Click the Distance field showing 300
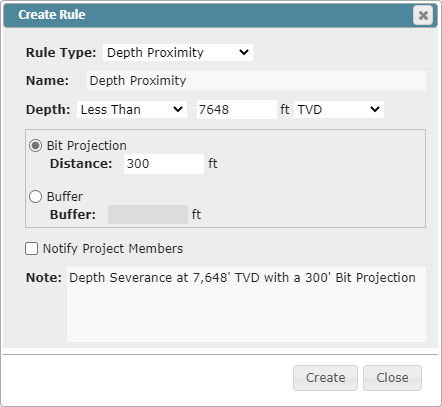 click(164, 164)
